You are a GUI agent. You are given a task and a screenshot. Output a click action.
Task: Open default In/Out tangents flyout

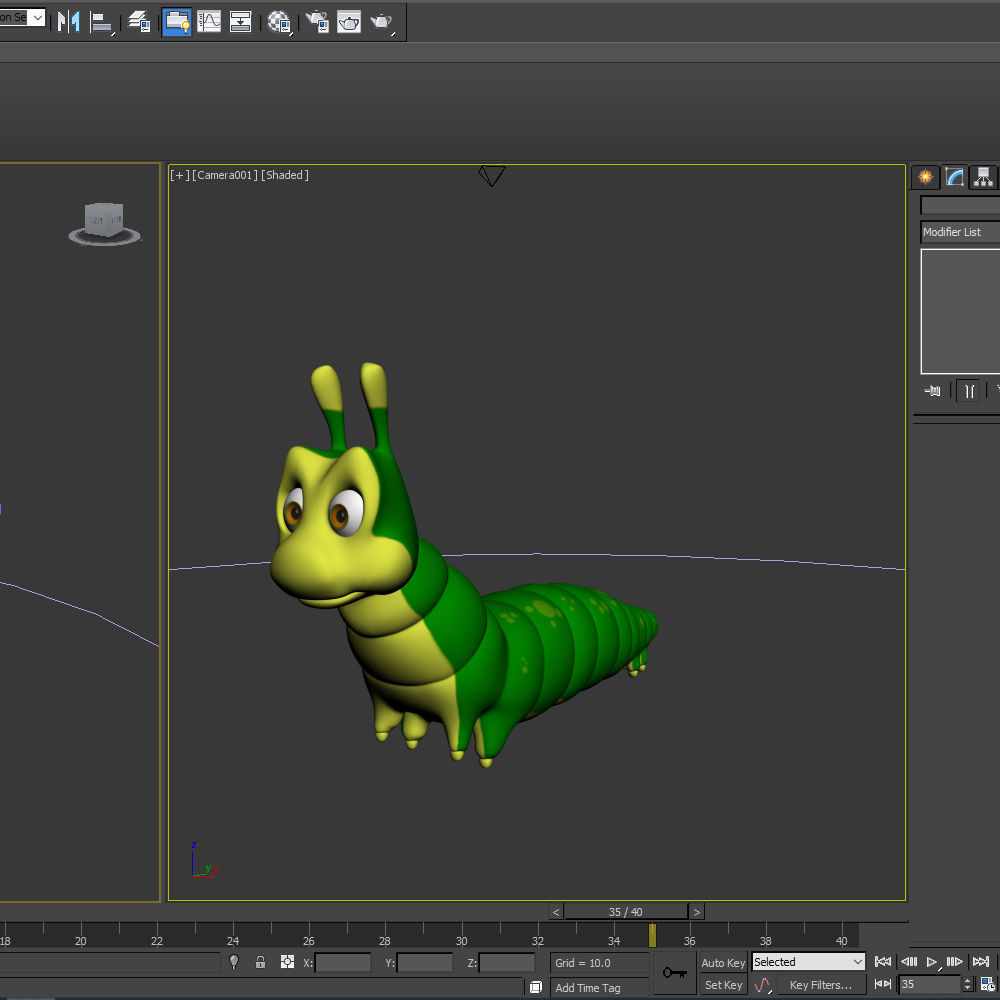pos(763,985)
